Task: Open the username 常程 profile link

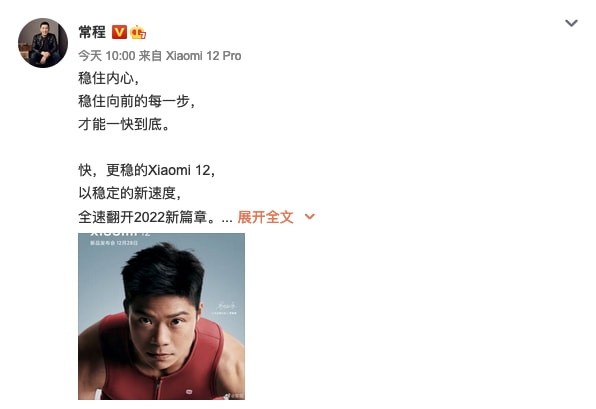Action: pos(92,32)
